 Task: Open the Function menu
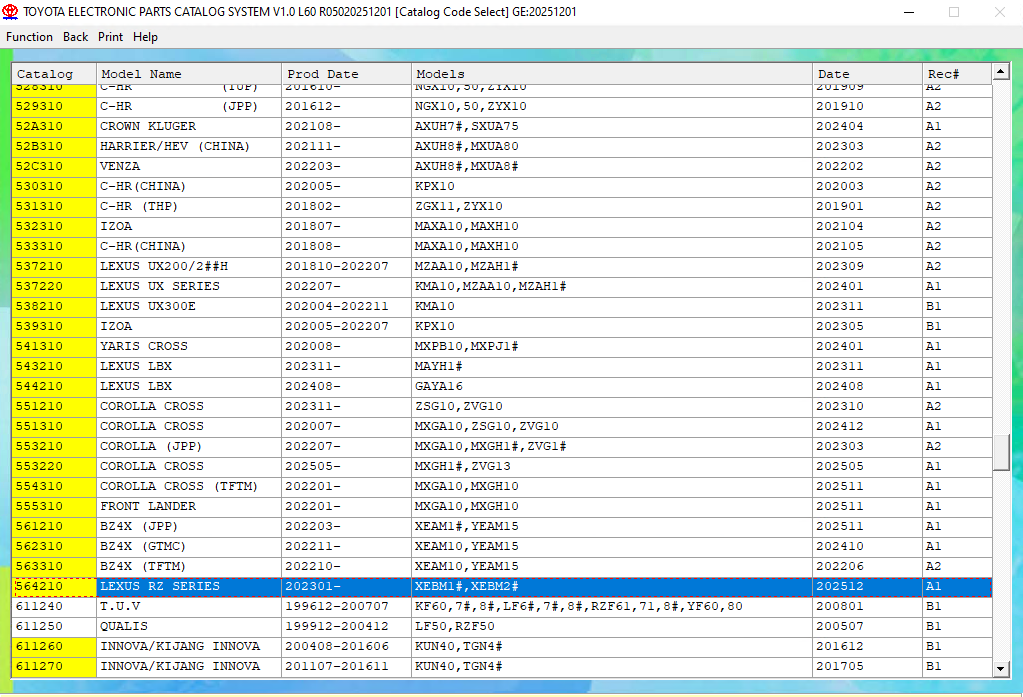29,37
